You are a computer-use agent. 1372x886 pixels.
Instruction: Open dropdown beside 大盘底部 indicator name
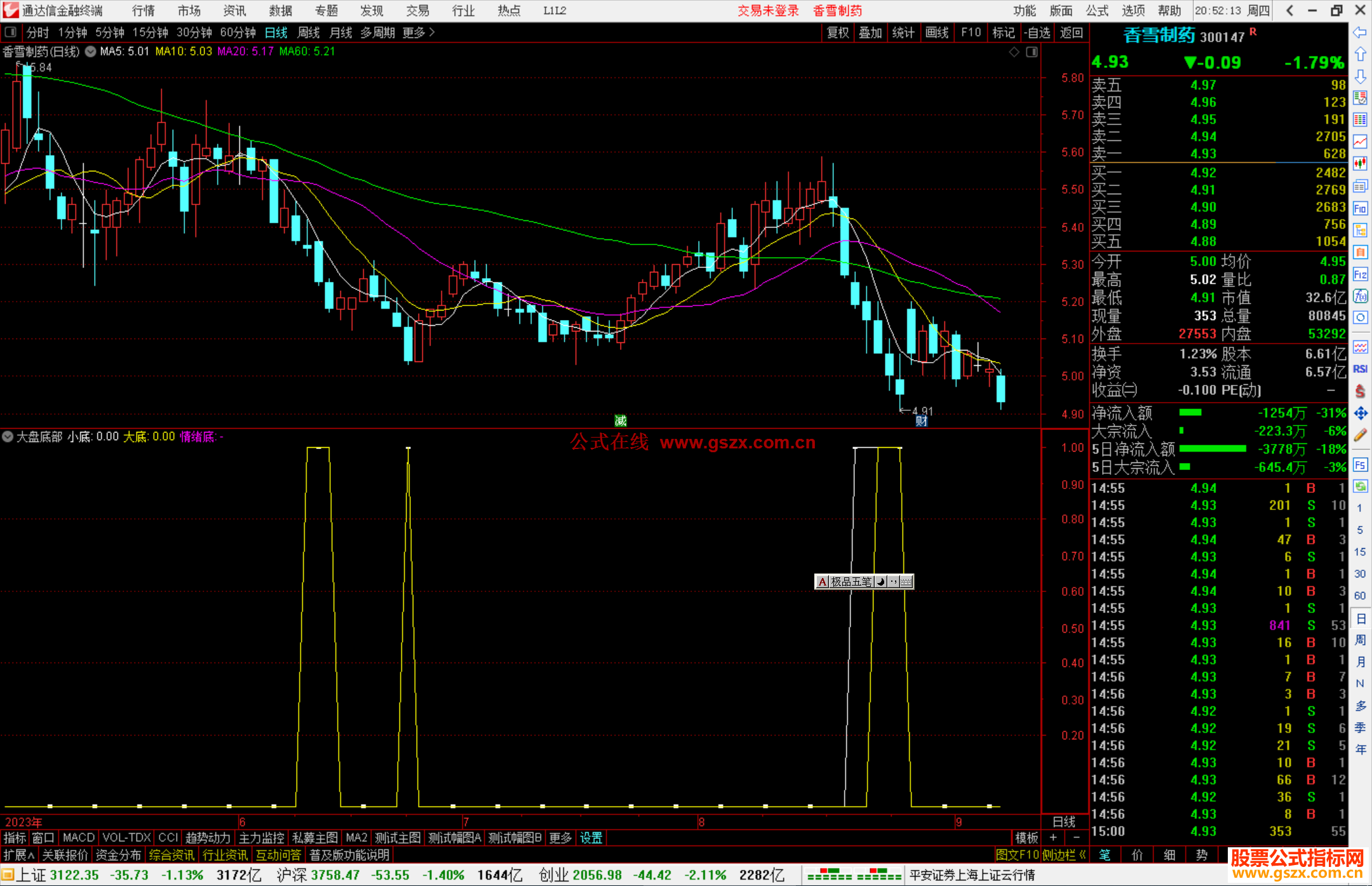[8, 436]
